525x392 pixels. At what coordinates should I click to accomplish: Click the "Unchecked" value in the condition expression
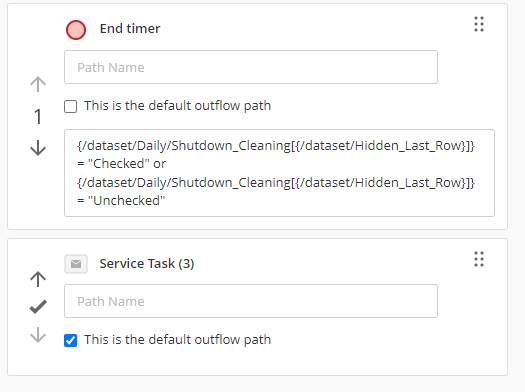click(x=127, y=201)
